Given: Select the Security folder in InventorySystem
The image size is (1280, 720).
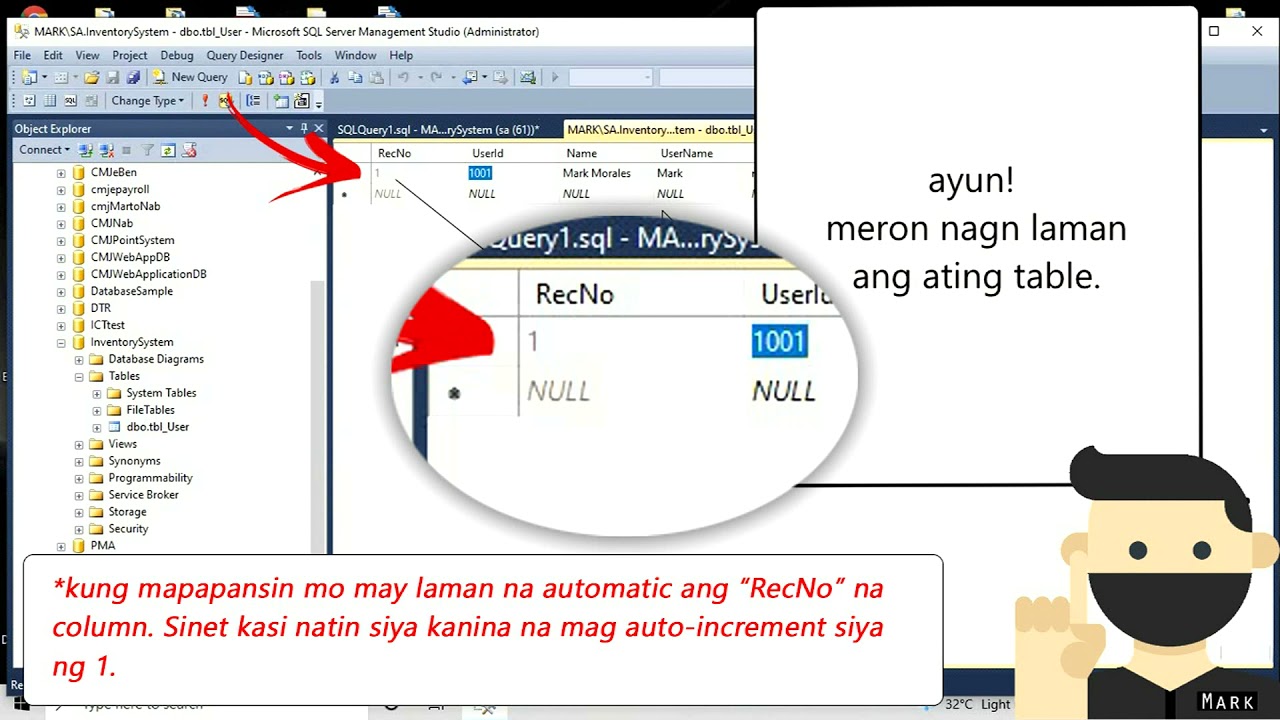Looking at the screenshot, I should click(128, 529).
